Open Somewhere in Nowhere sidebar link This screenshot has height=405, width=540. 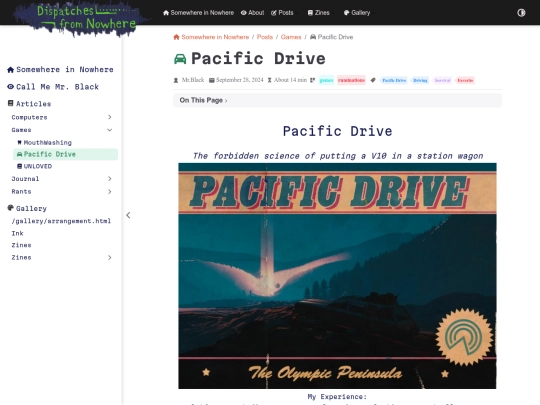point(65,70)
